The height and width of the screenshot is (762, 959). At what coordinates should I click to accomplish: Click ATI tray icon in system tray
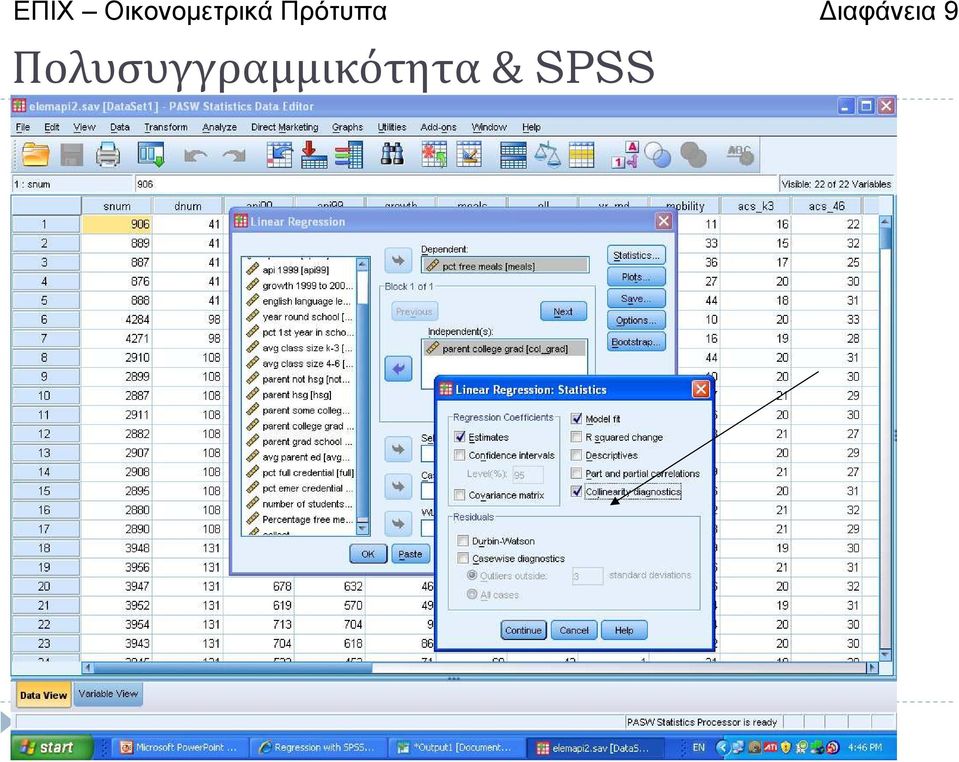(770, 747)
